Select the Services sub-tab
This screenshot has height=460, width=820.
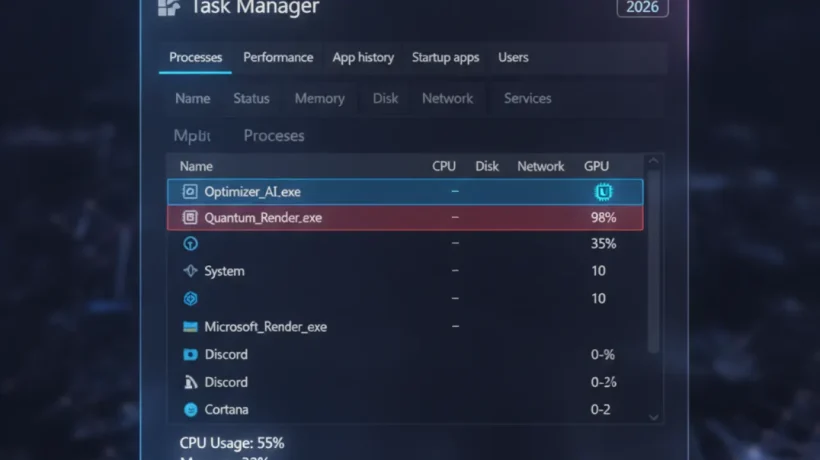pos(527,98)
